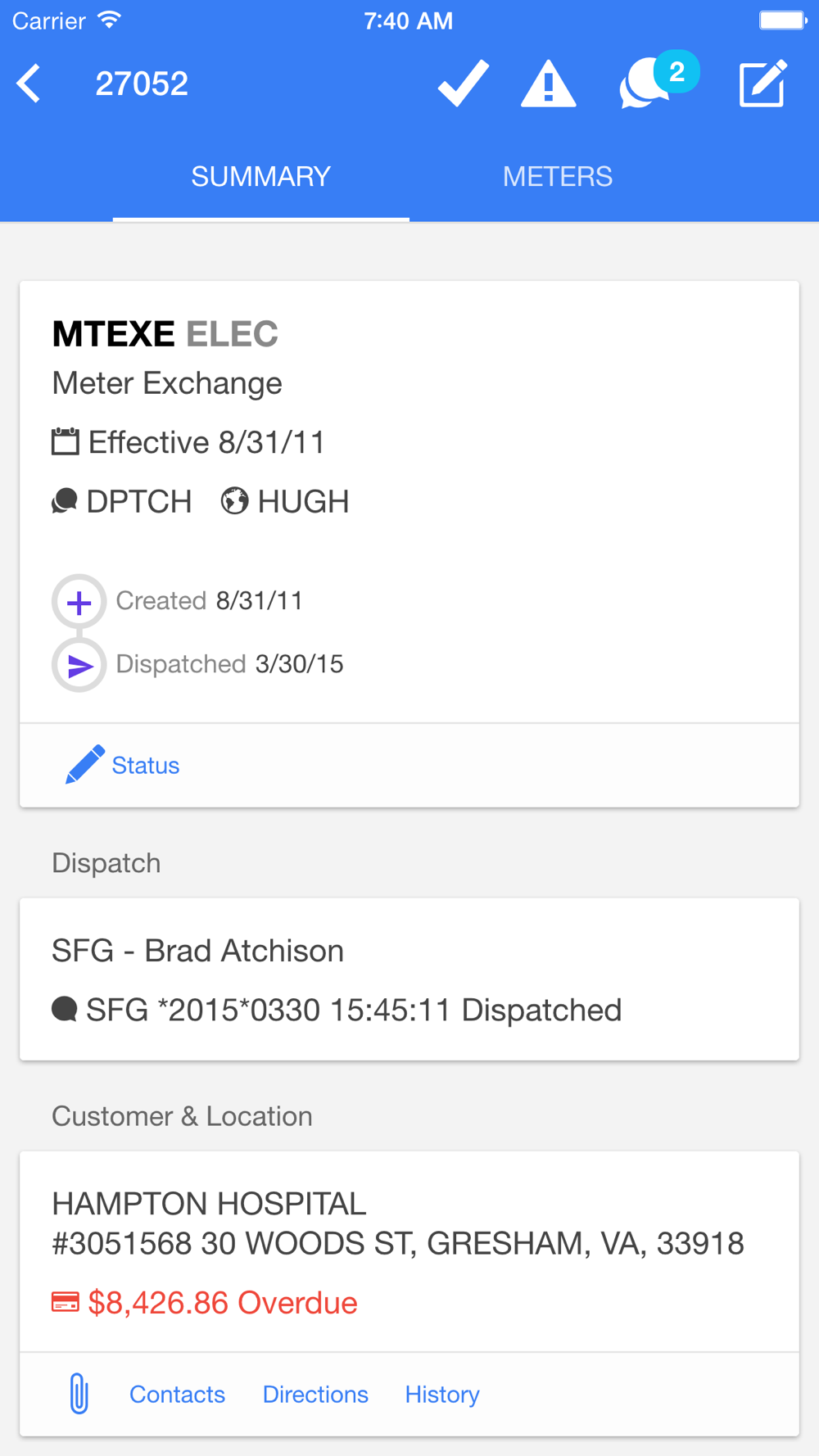819x1456 pixels.
Task: View the customer History link
Action: pyautogui.click(x=442, y=1395)
